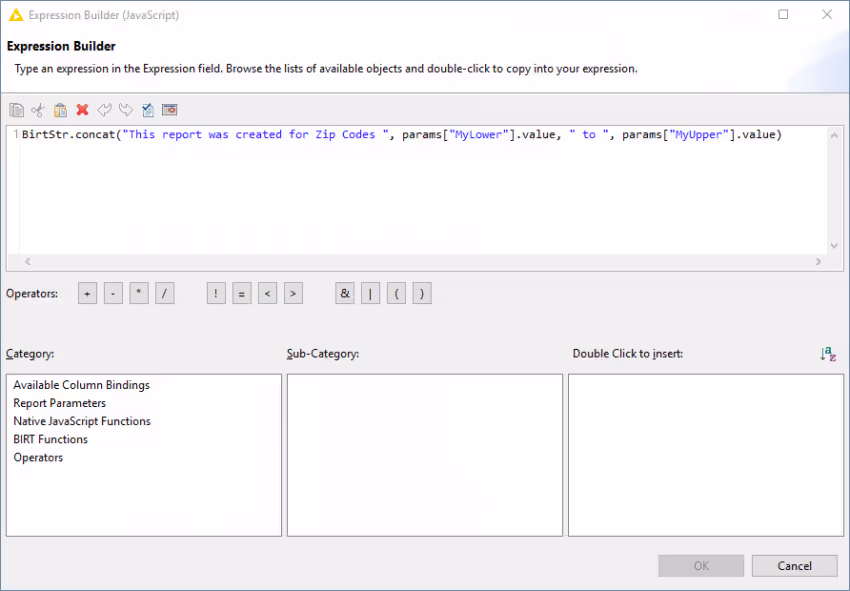Click the Copy icon in the toolbar

(16, 110)
